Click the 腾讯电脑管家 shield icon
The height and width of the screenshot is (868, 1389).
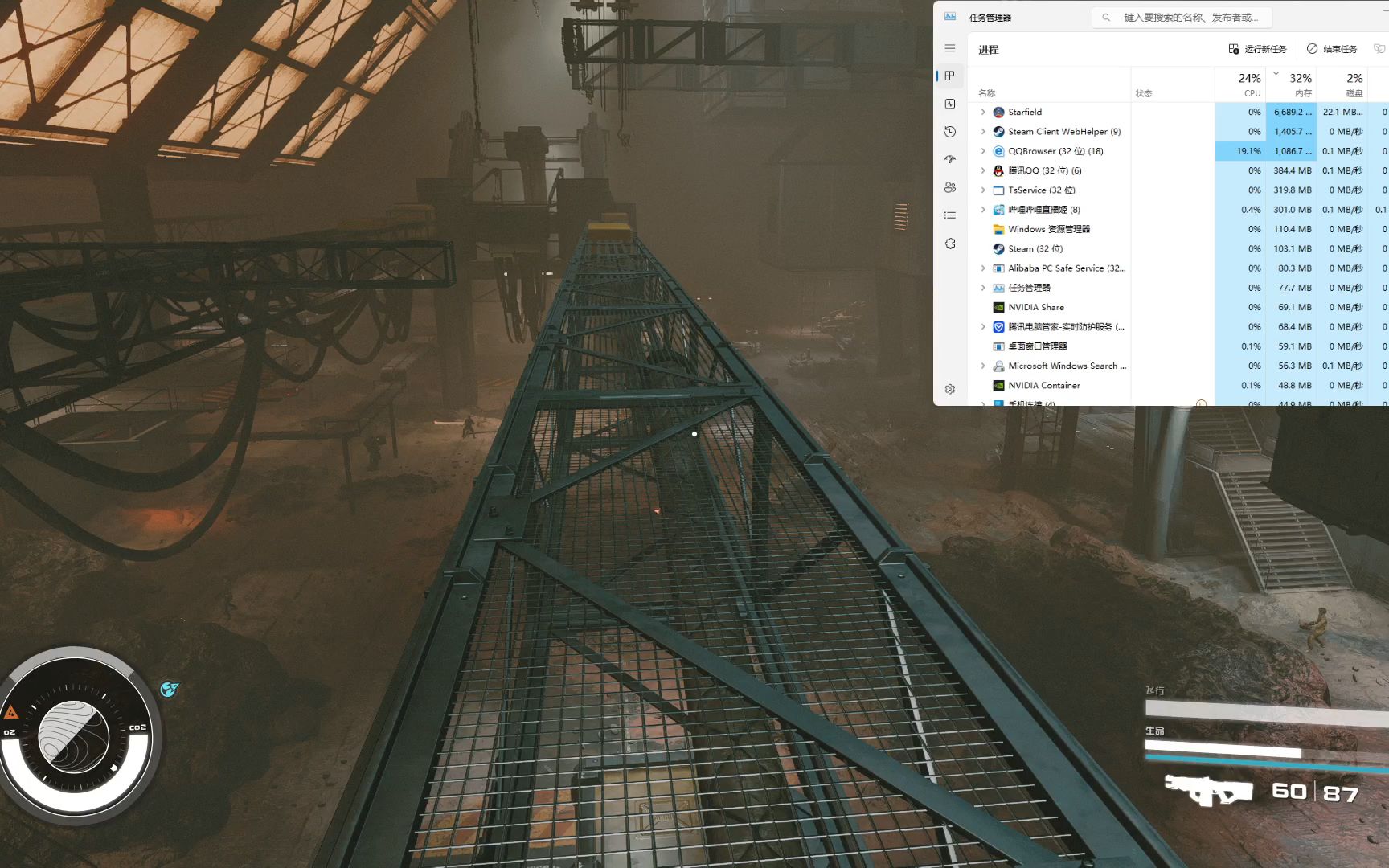click(998, 327)
